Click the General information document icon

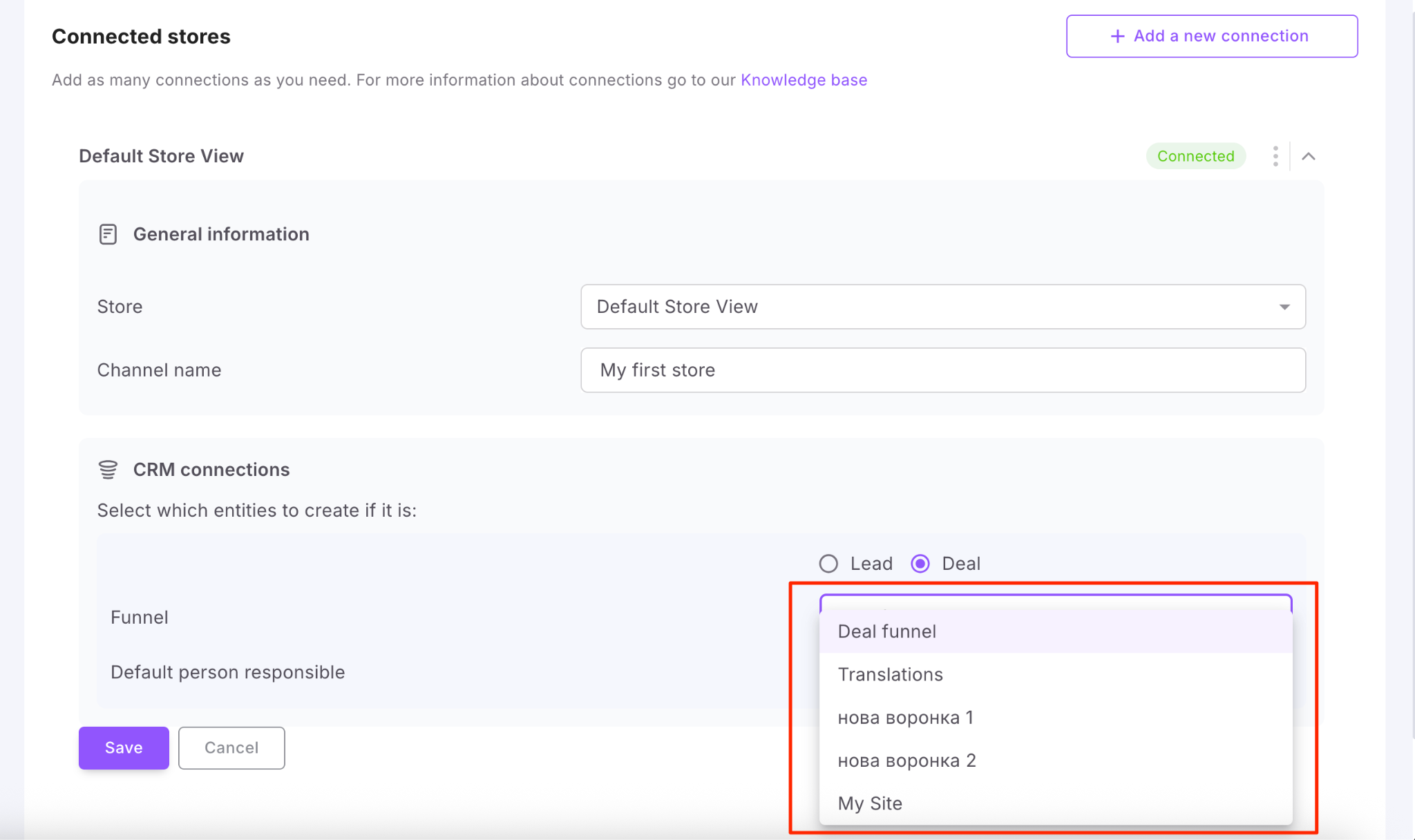click(x=108, y=234)
